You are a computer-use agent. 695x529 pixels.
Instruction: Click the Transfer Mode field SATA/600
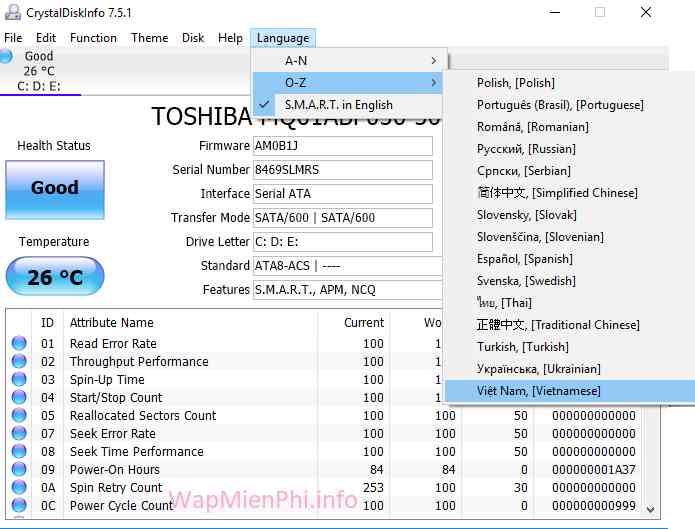pos(343,218)
